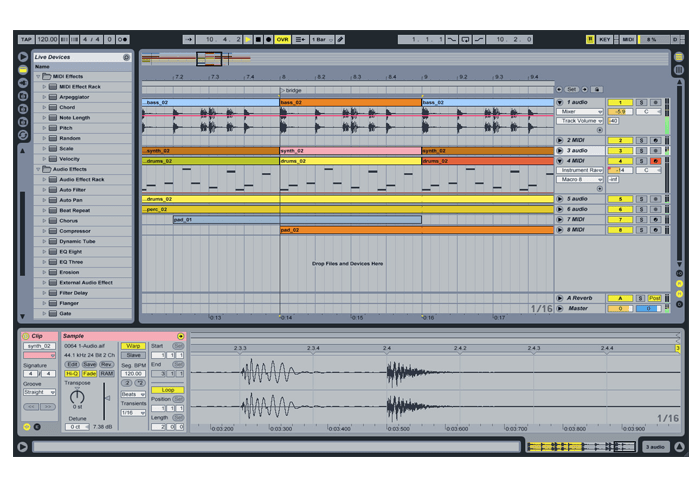Click the clip gain slider

pos(105,401)
